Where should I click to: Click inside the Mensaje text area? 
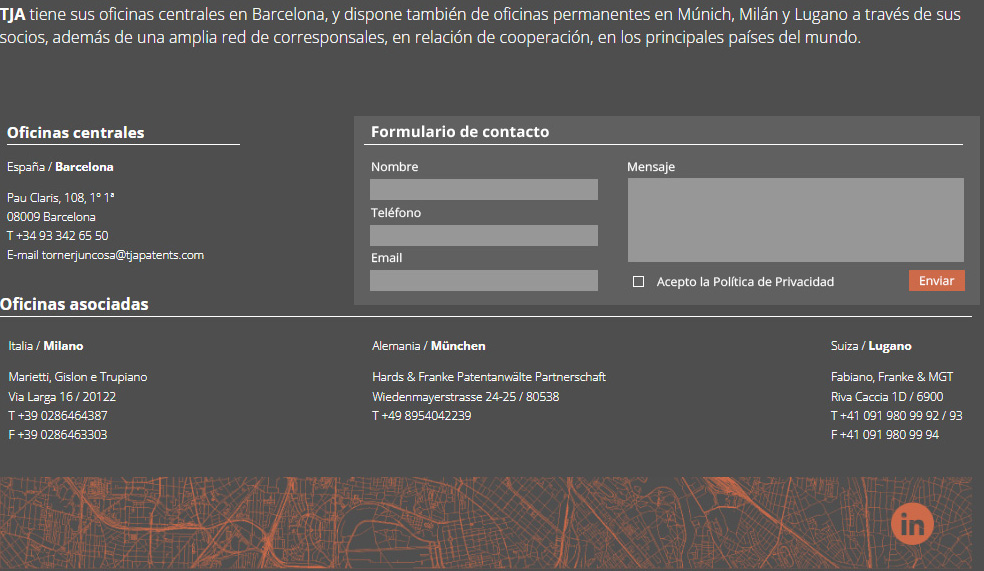click(x=795, y=220)
